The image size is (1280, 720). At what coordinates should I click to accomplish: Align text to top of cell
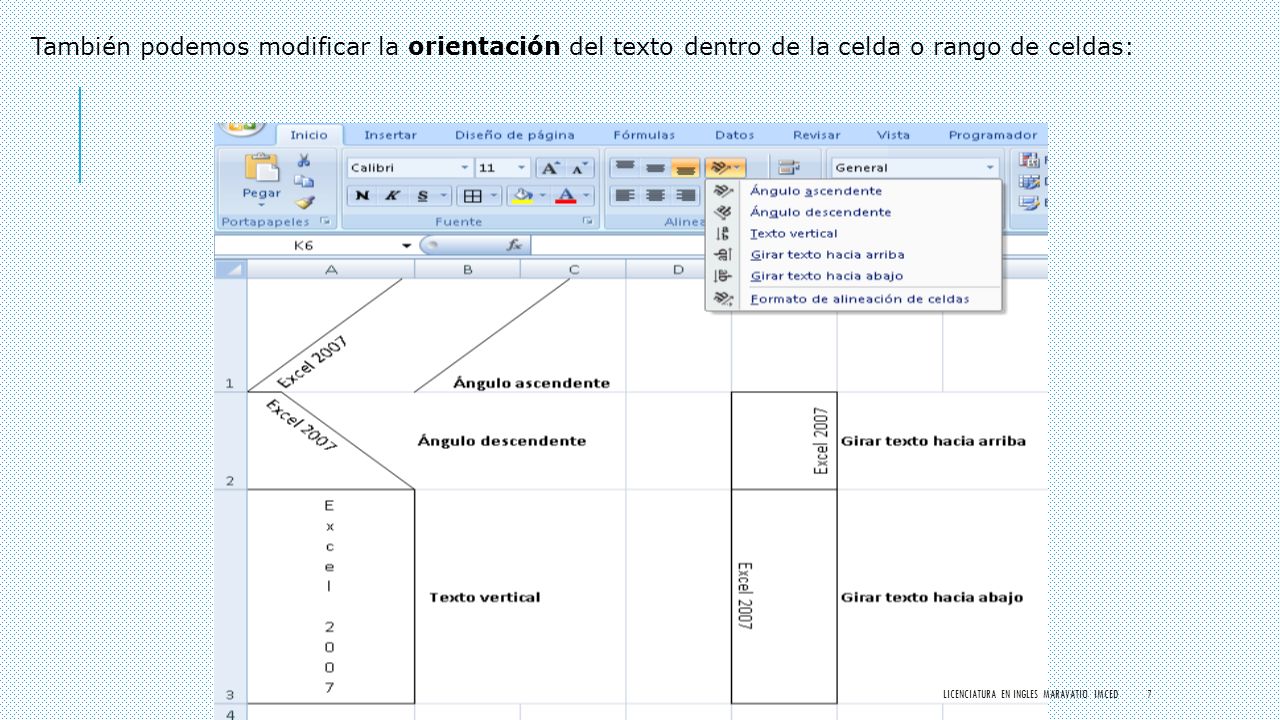pyautogui.click(x=625, y=168)
